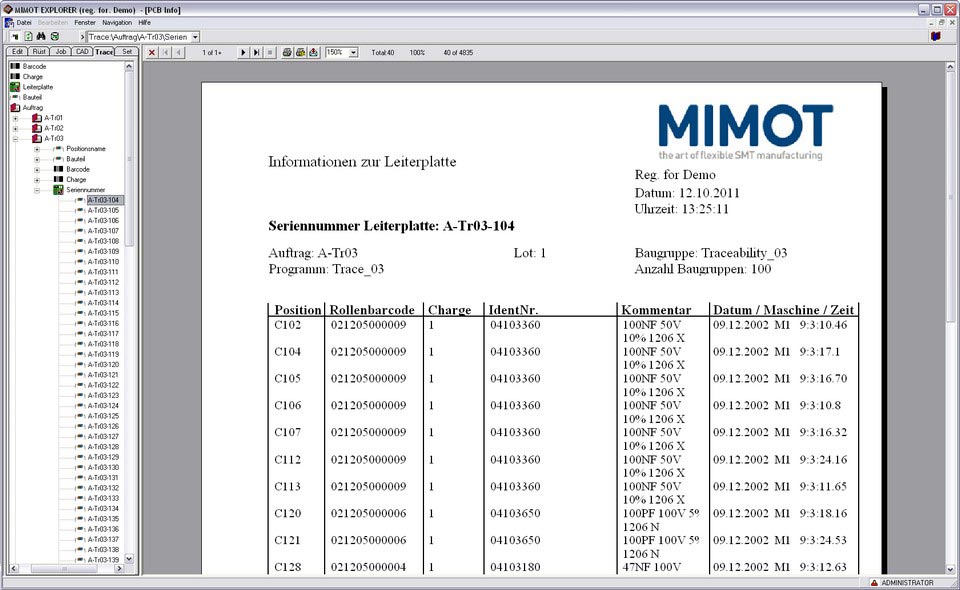Open the 150% zoom level dropdown
The image size is (960, 590).
click(353, 53)
